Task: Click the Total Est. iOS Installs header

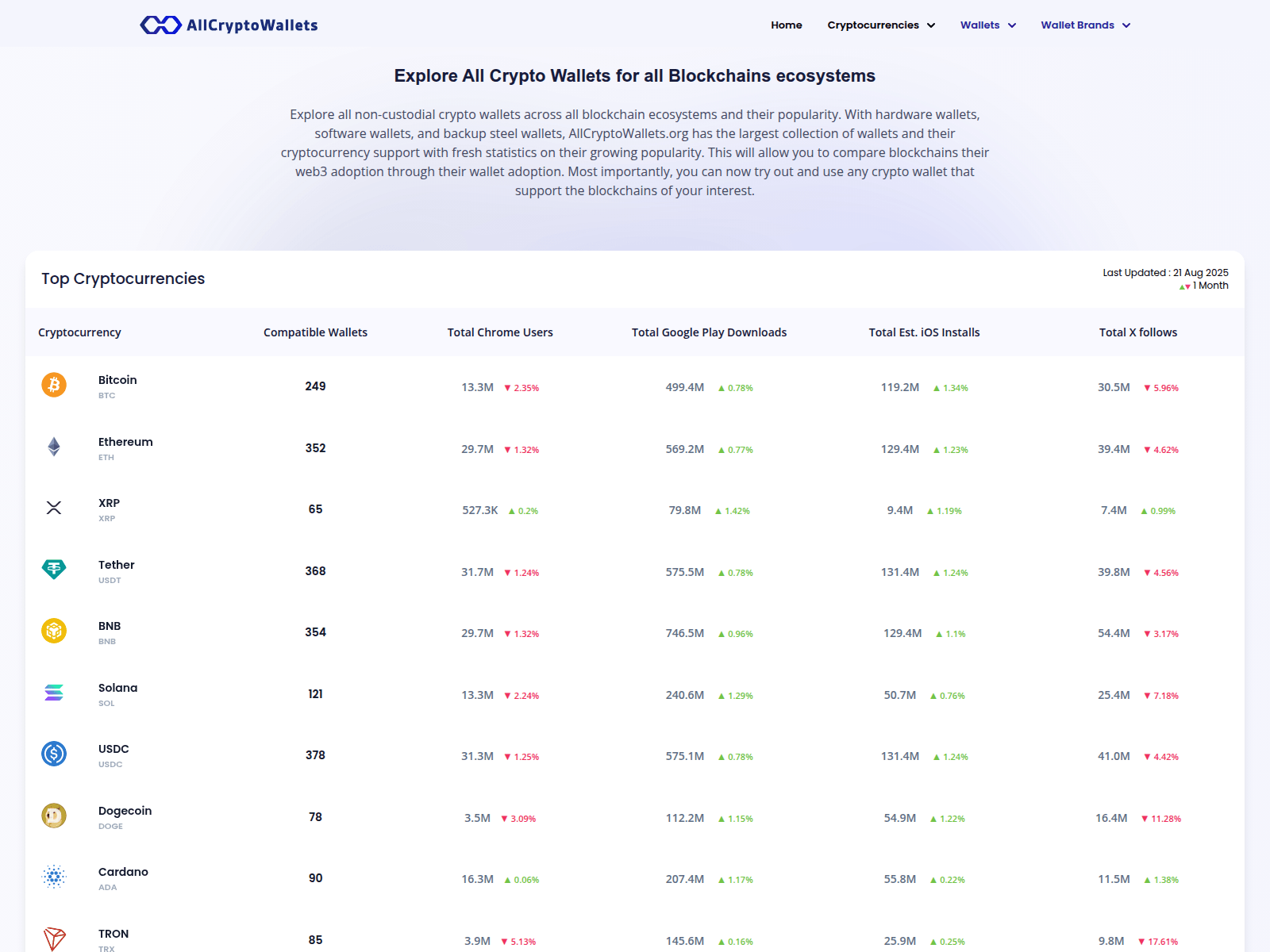Action: click(924, 332)
